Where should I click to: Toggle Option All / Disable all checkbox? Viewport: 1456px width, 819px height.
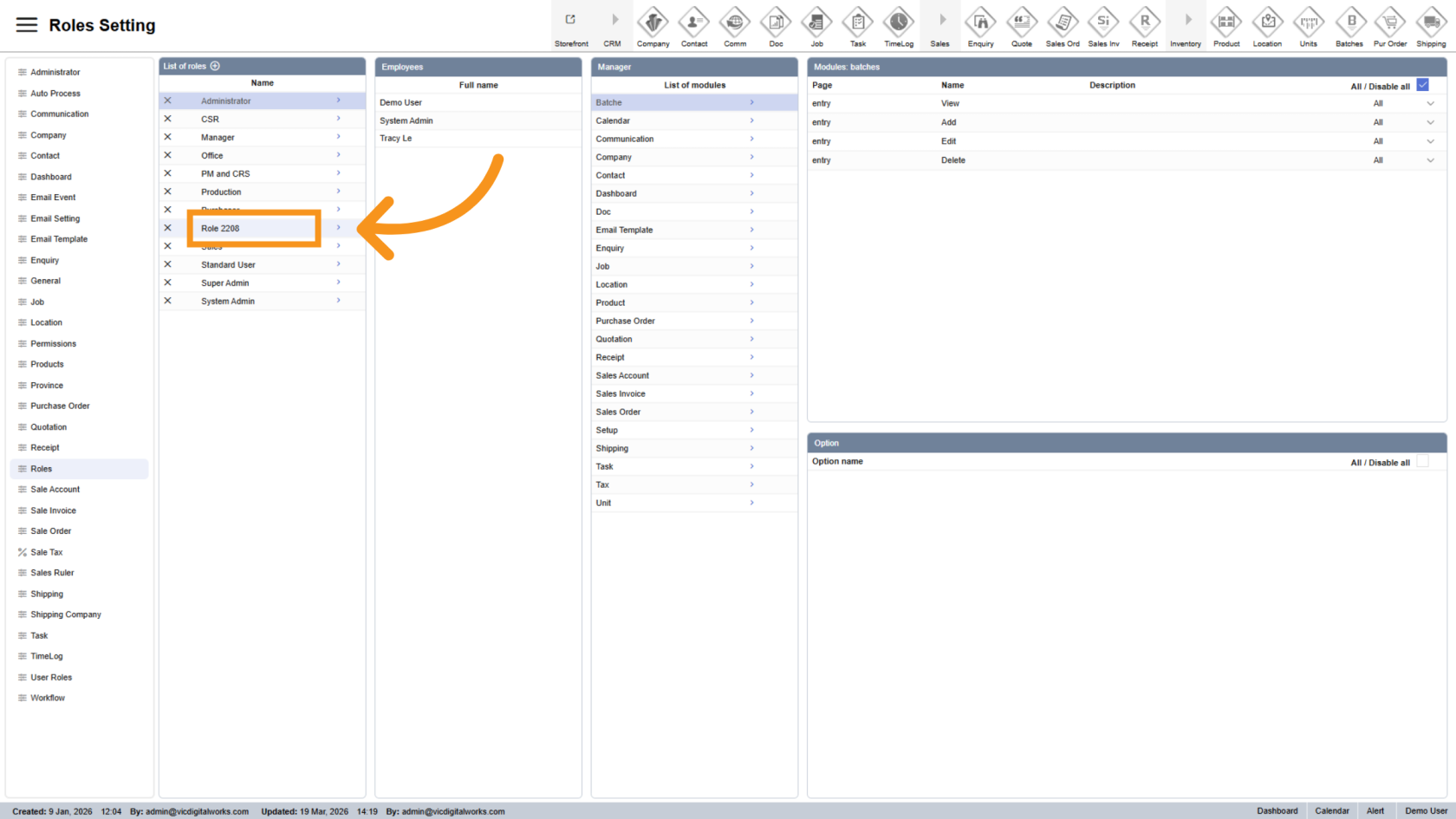point(1422,462)
